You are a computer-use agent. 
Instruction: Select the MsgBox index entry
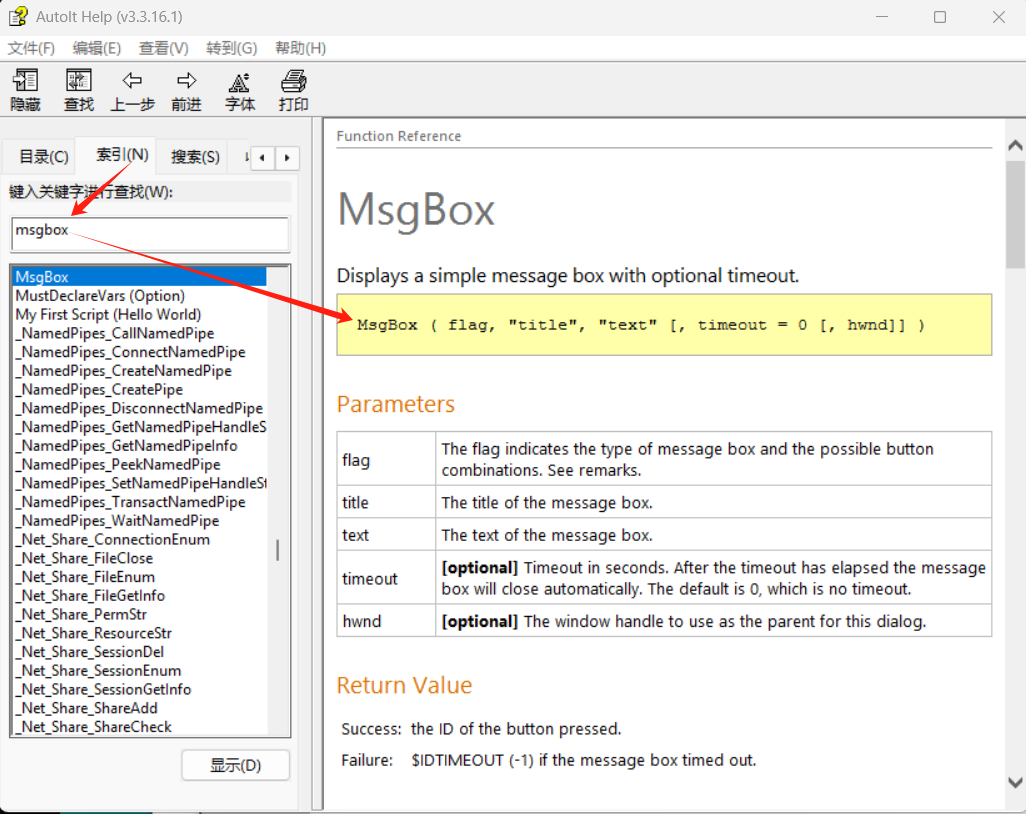pos(139,277)
